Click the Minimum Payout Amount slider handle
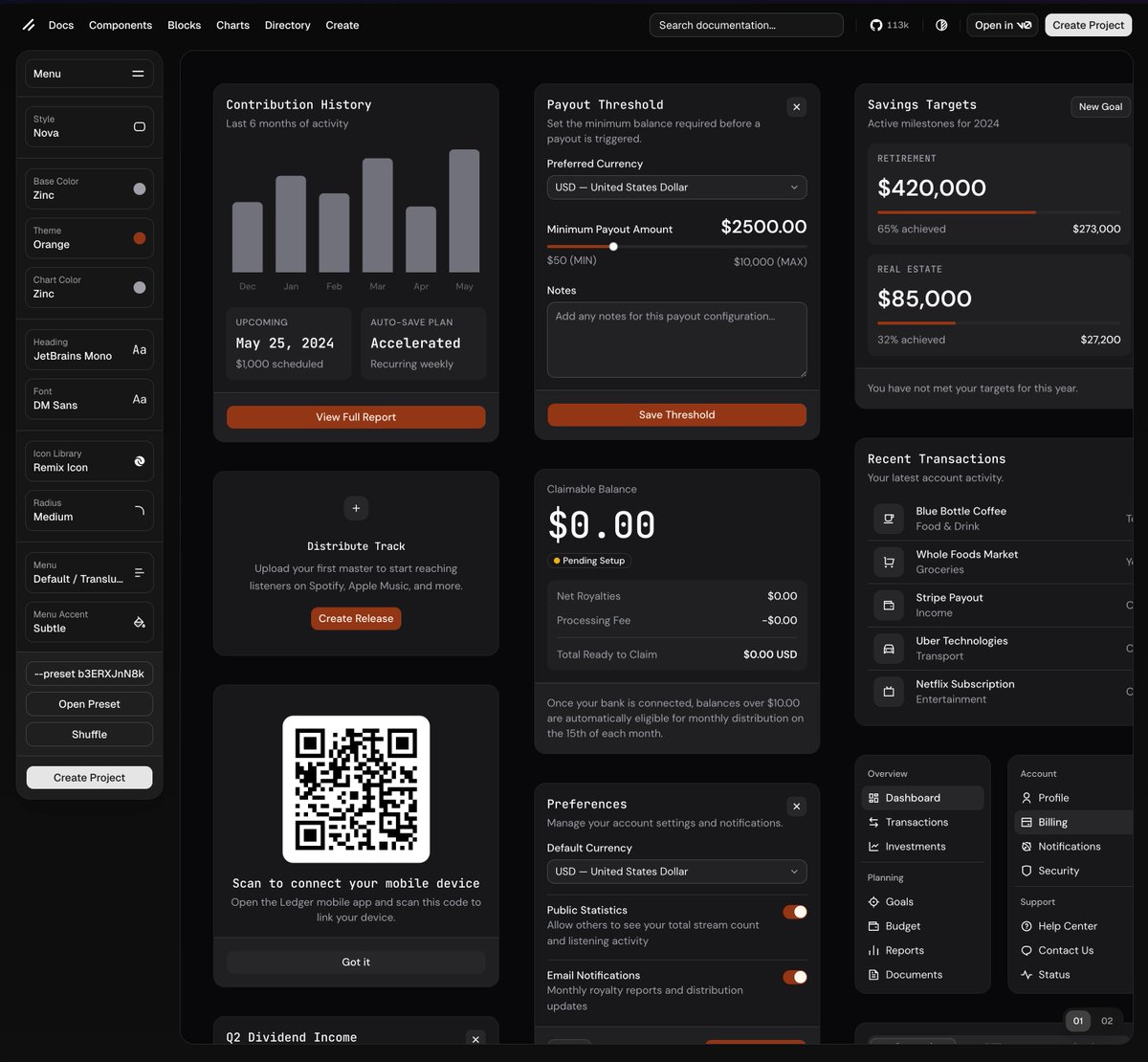Screen dimensions: 1148x1062 point(613,247)
